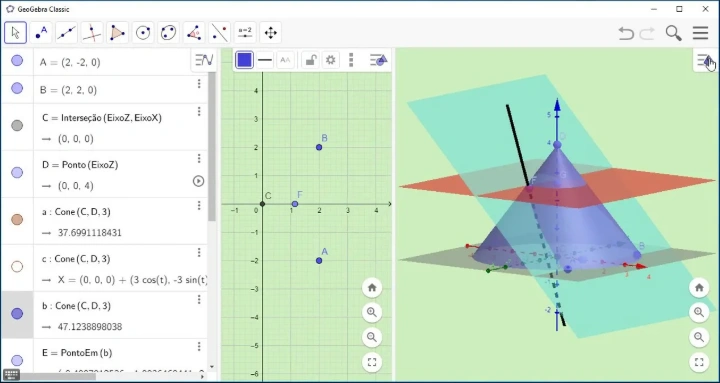Zoom in on the 3D view

pos(699,313)
